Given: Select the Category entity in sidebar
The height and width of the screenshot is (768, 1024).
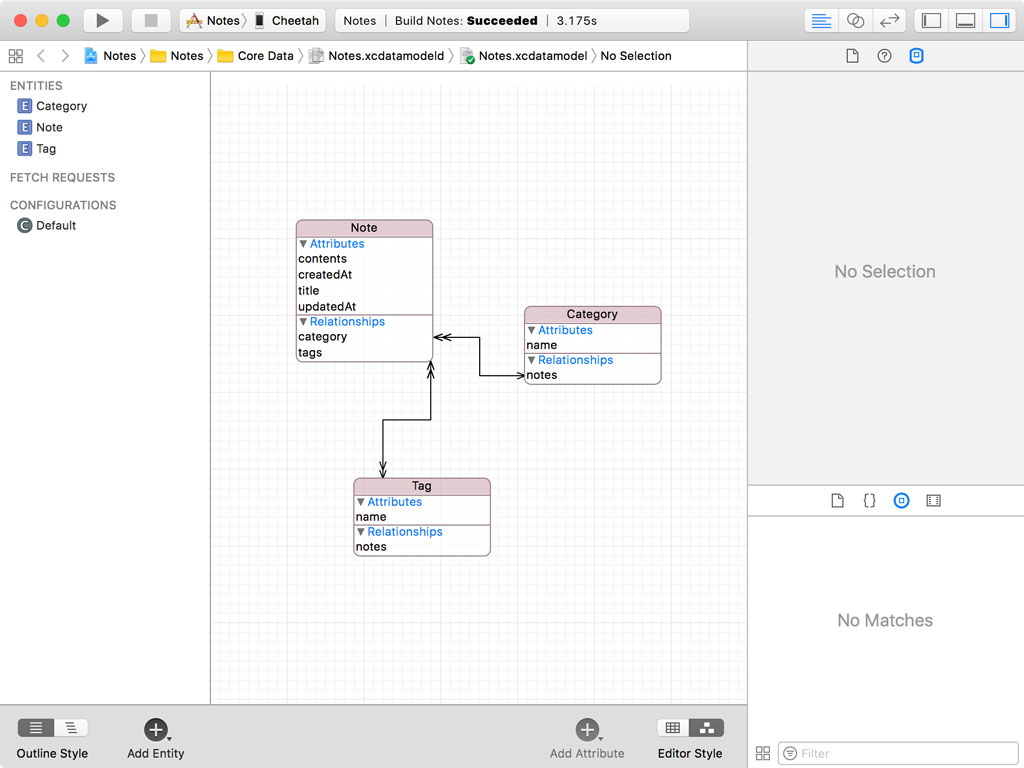Looking at the screenshot, I should [61, 106].
